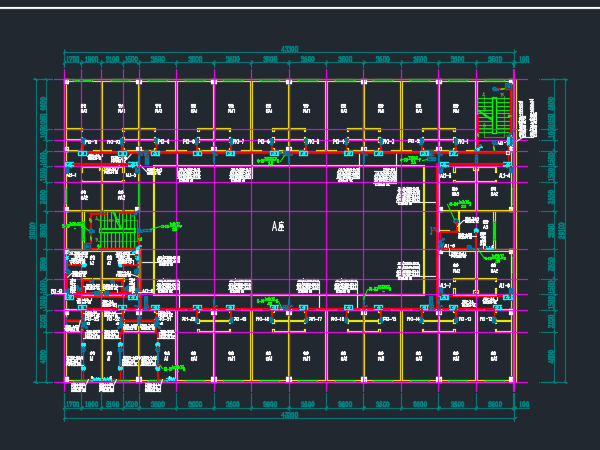
Task: Select the 1700 dimension at the bottom-left
Action: 72,403
